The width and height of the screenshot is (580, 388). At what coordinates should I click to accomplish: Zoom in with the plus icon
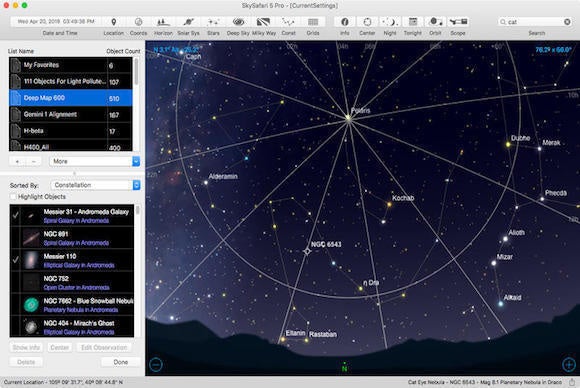tap(569, 364)
